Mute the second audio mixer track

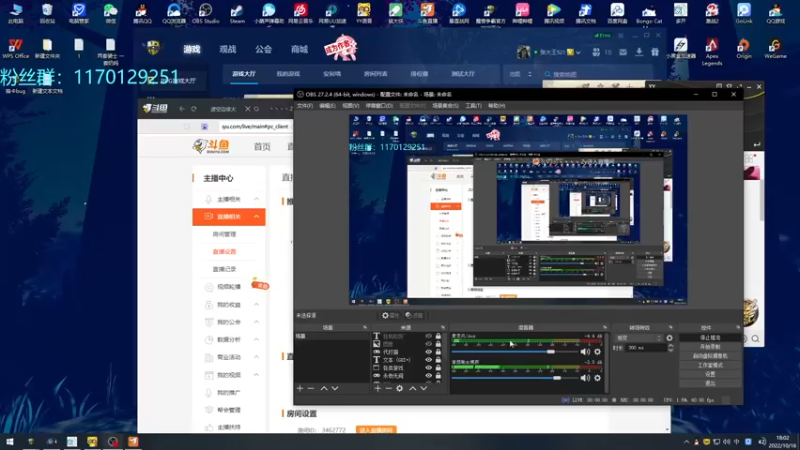pyautogui.click(x=585, y=378)
